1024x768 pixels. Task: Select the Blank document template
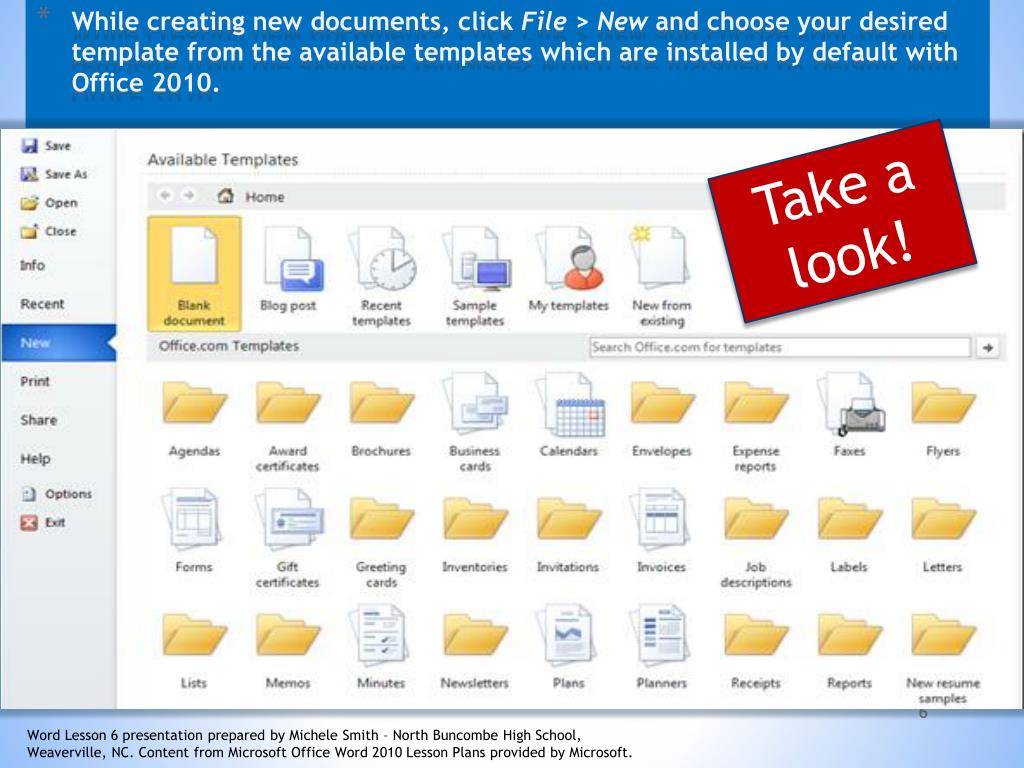(x=194, y=274)
